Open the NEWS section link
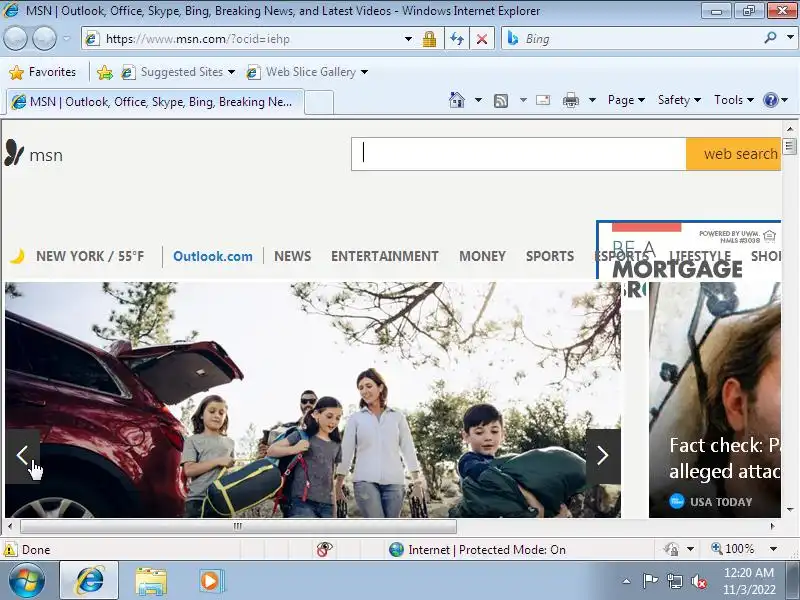Image resolution: width=800 pixels, height=600 pixels. tap(292, 256)
